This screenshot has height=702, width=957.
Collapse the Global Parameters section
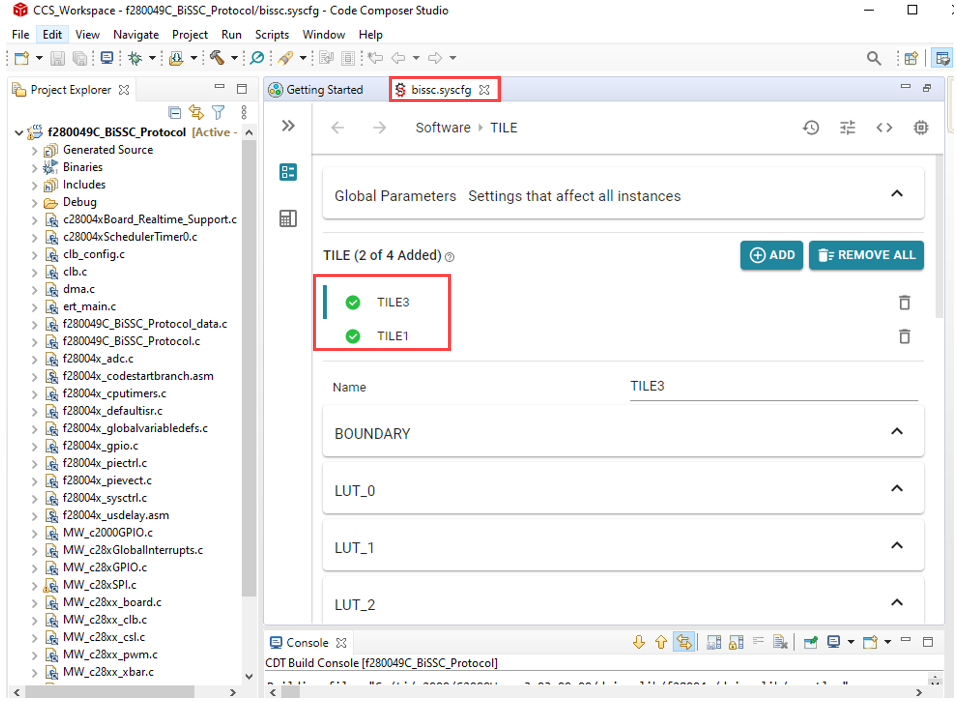(x=896, y=195)
